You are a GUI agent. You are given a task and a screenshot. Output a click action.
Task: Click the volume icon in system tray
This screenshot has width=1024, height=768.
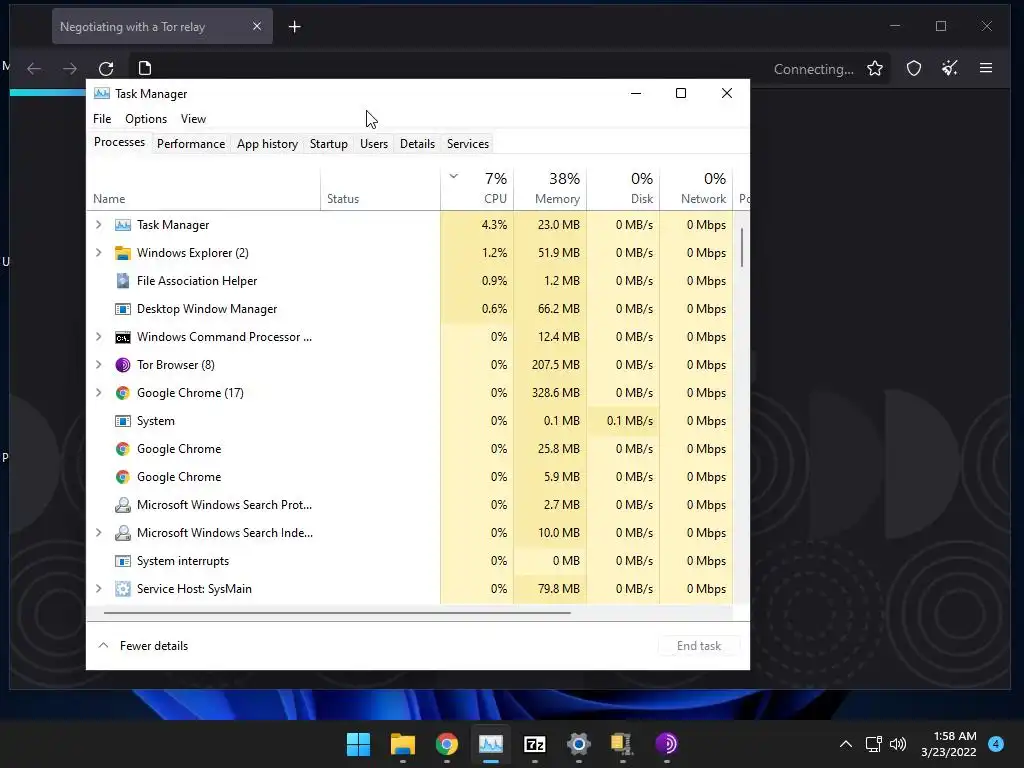[x=899, y=744]
